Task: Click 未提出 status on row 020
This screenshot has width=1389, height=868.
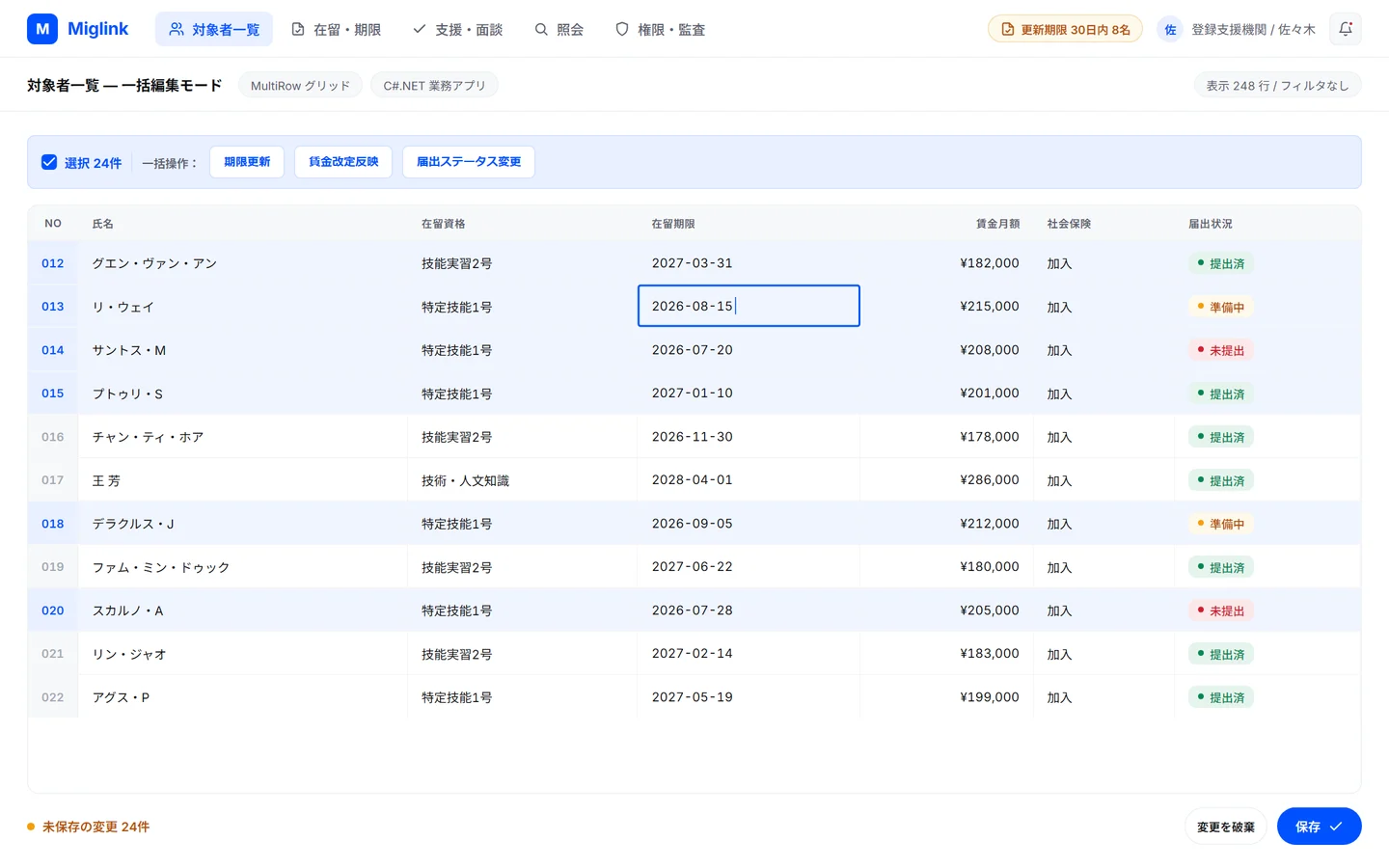Action: pos(1220,610)
